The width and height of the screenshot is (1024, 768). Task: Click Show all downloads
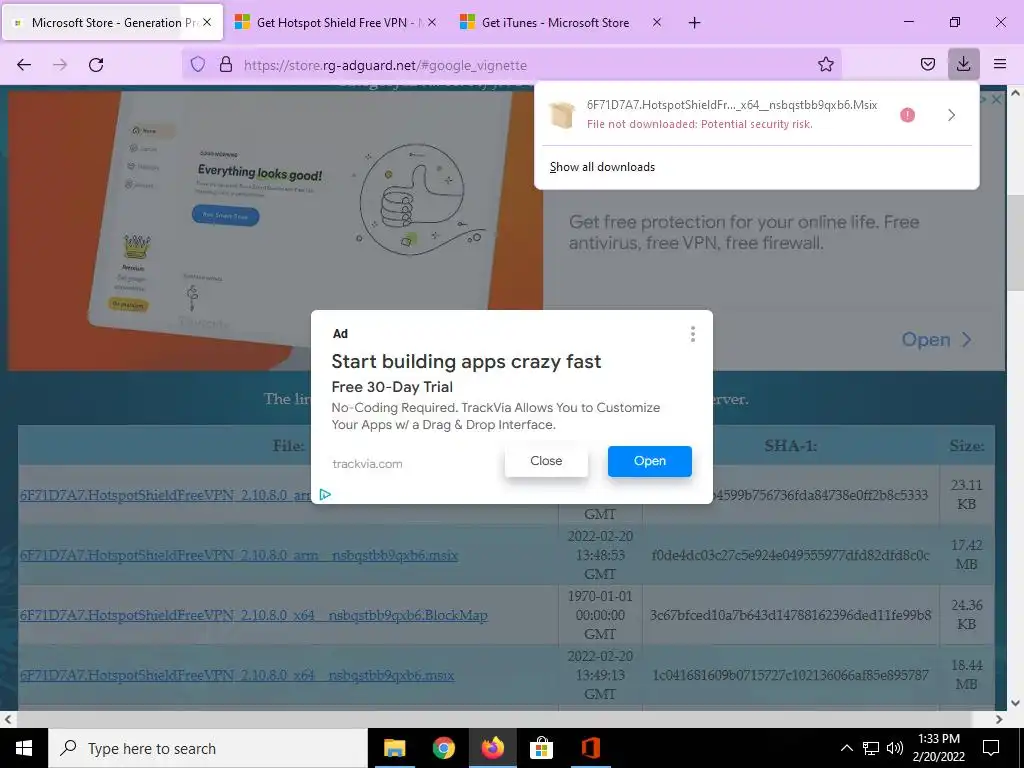[602, 167]
